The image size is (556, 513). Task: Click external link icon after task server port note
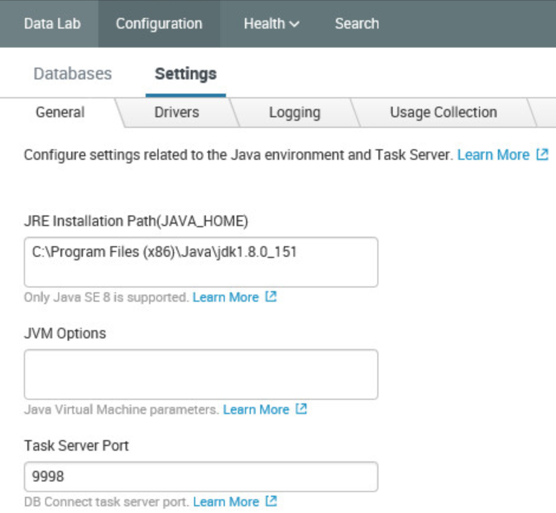point(271,501)
